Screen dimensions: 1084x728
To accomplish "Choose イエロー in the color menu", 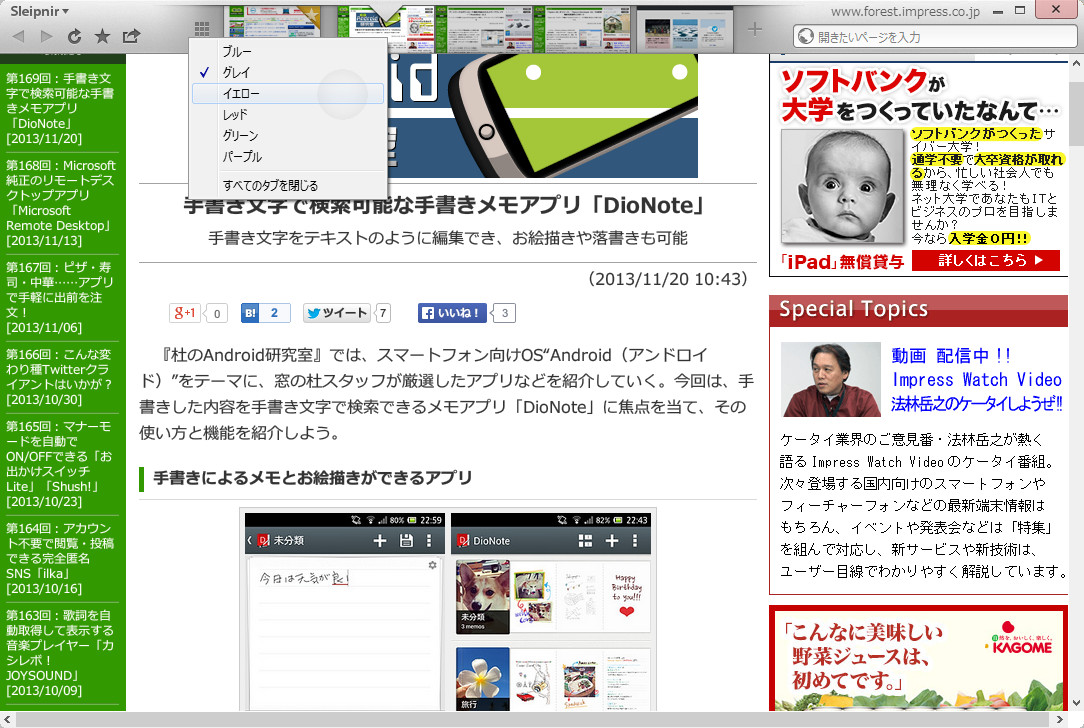I will [x=288, y=93].
